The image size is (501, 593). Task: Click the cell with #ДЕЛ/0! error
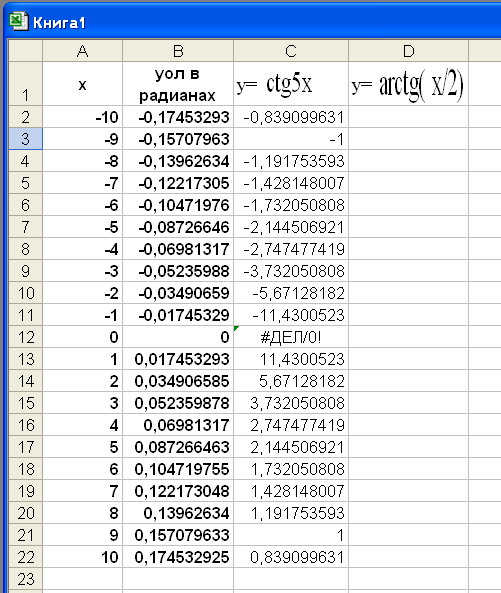coord(291,337)
